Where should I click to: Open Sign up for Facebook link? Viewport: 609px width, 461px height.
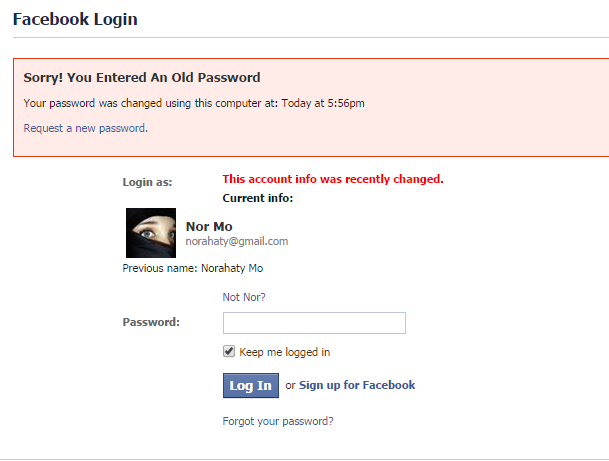click(x=357, y=385)
